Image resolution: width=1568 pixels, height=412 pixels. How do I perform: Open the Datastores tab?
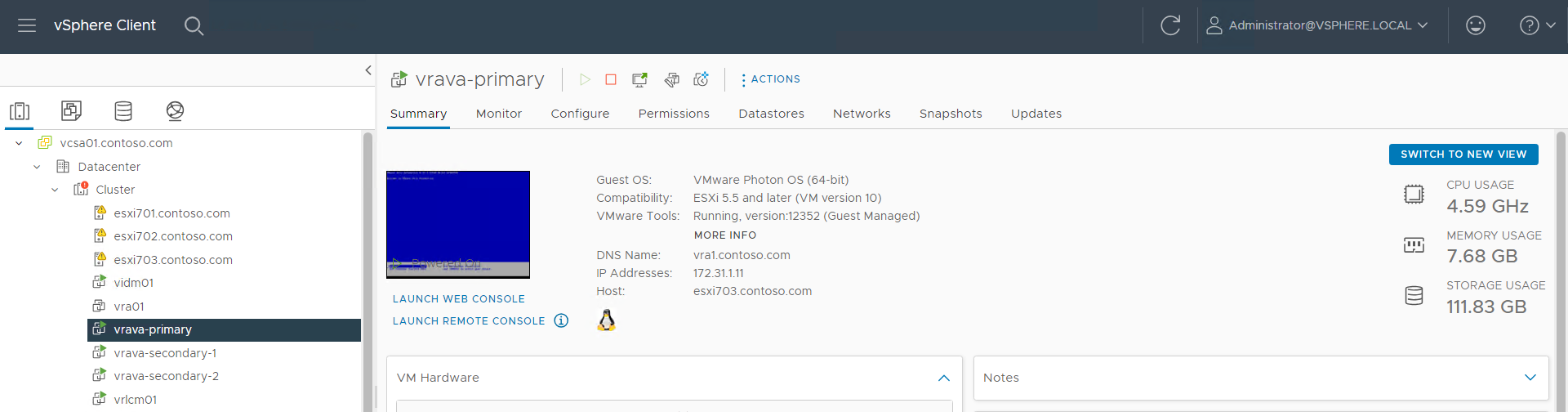pos(771,114)
